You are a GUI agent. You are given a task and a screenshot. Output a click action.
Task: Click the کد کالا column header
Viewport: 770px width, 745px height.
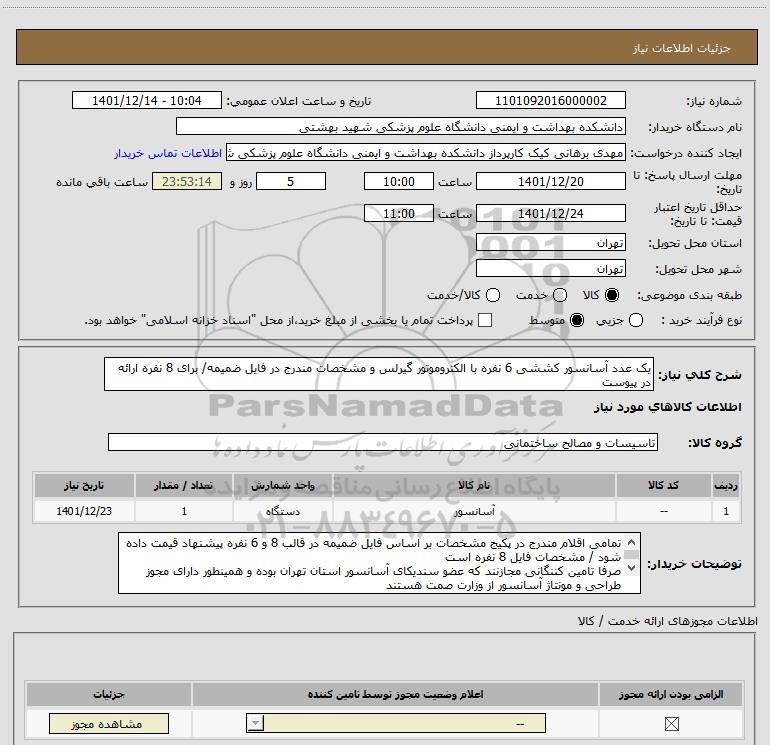[x=663, y=485]
